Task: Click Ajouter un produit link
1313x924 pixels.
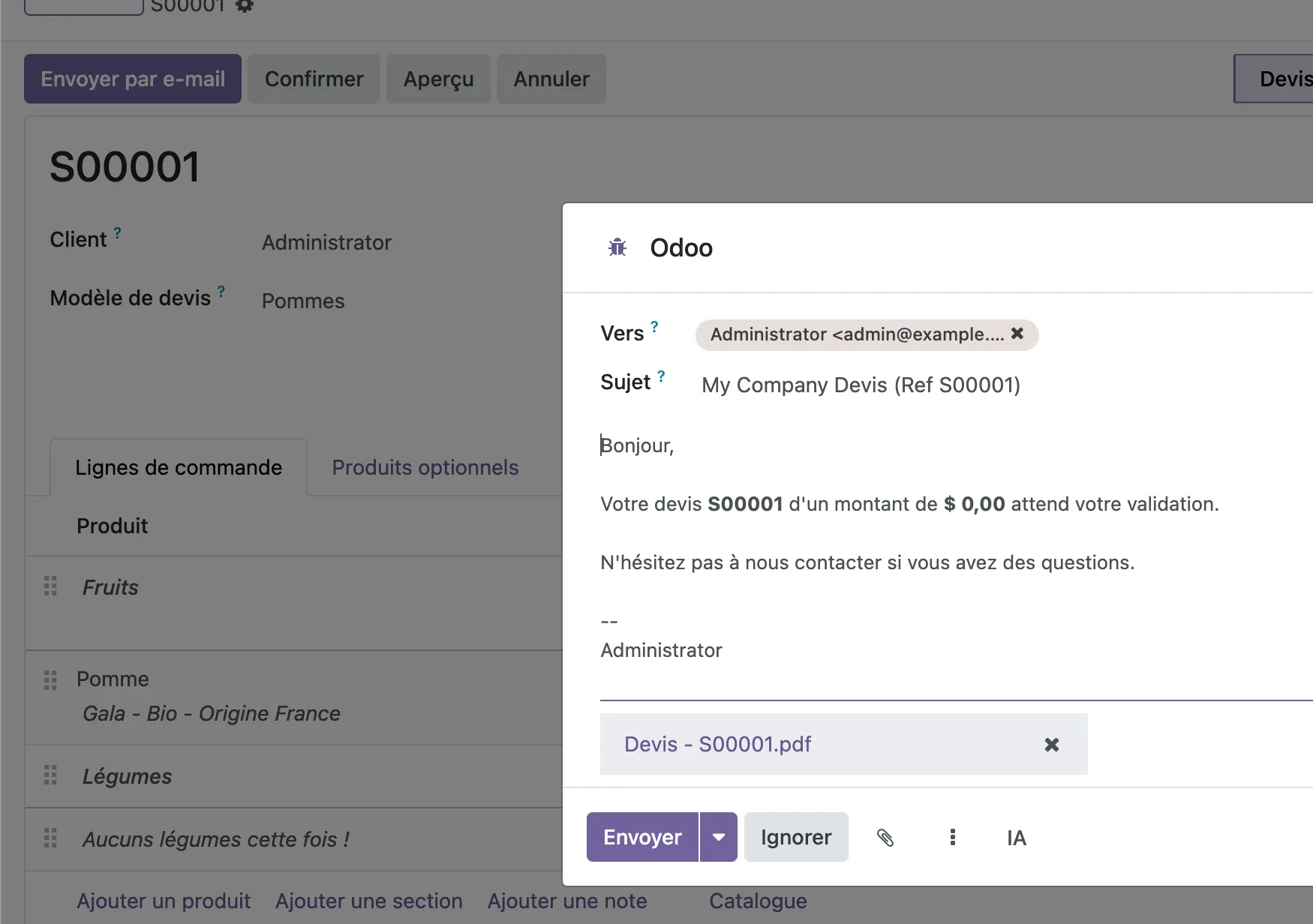Action: [164, 901]
